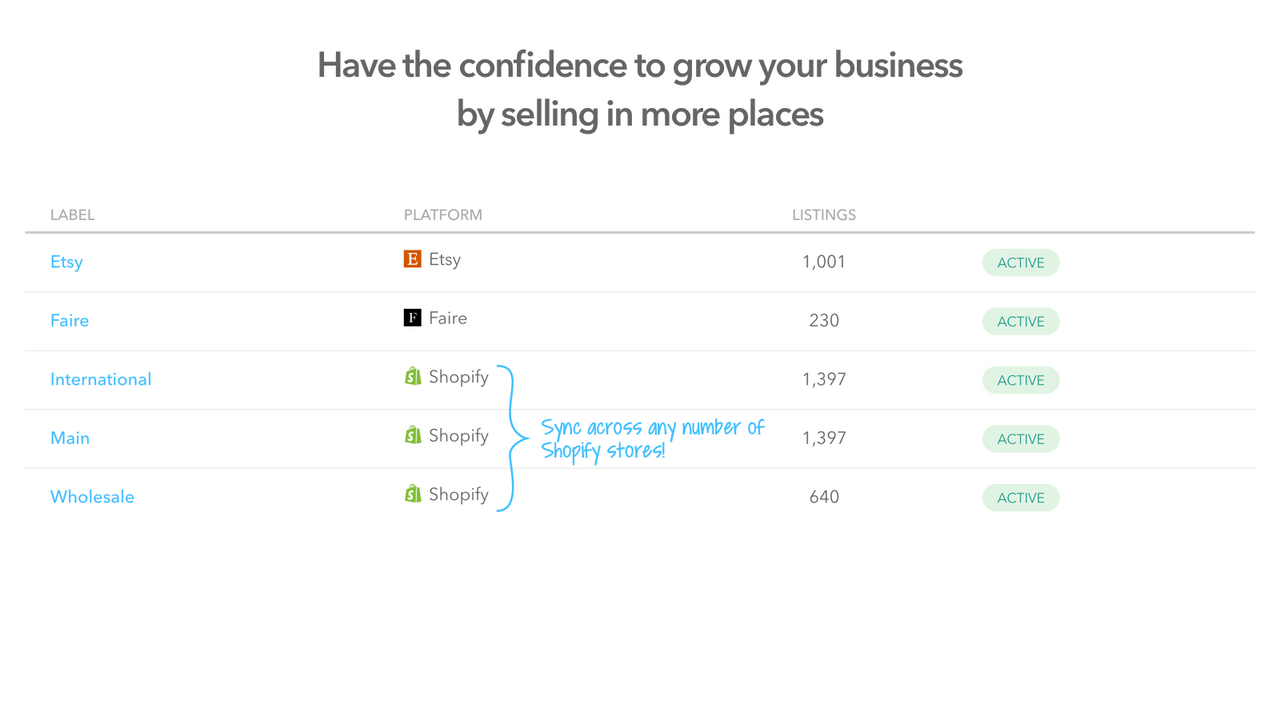The image size is (1280, 720).
Task: Click the orange Etsy platform icon
Action: [411, 258]
